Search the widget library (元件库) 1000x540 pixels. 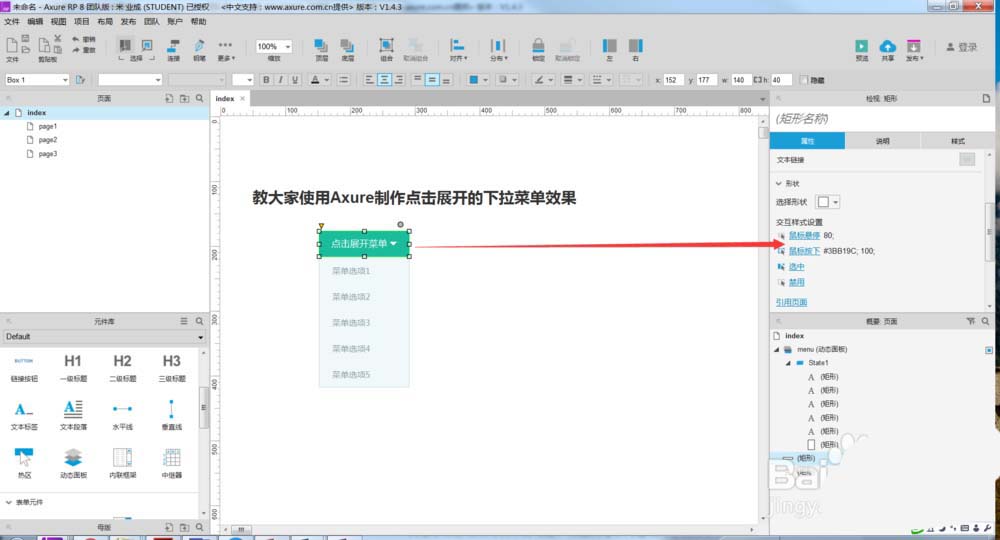(200, 321)
